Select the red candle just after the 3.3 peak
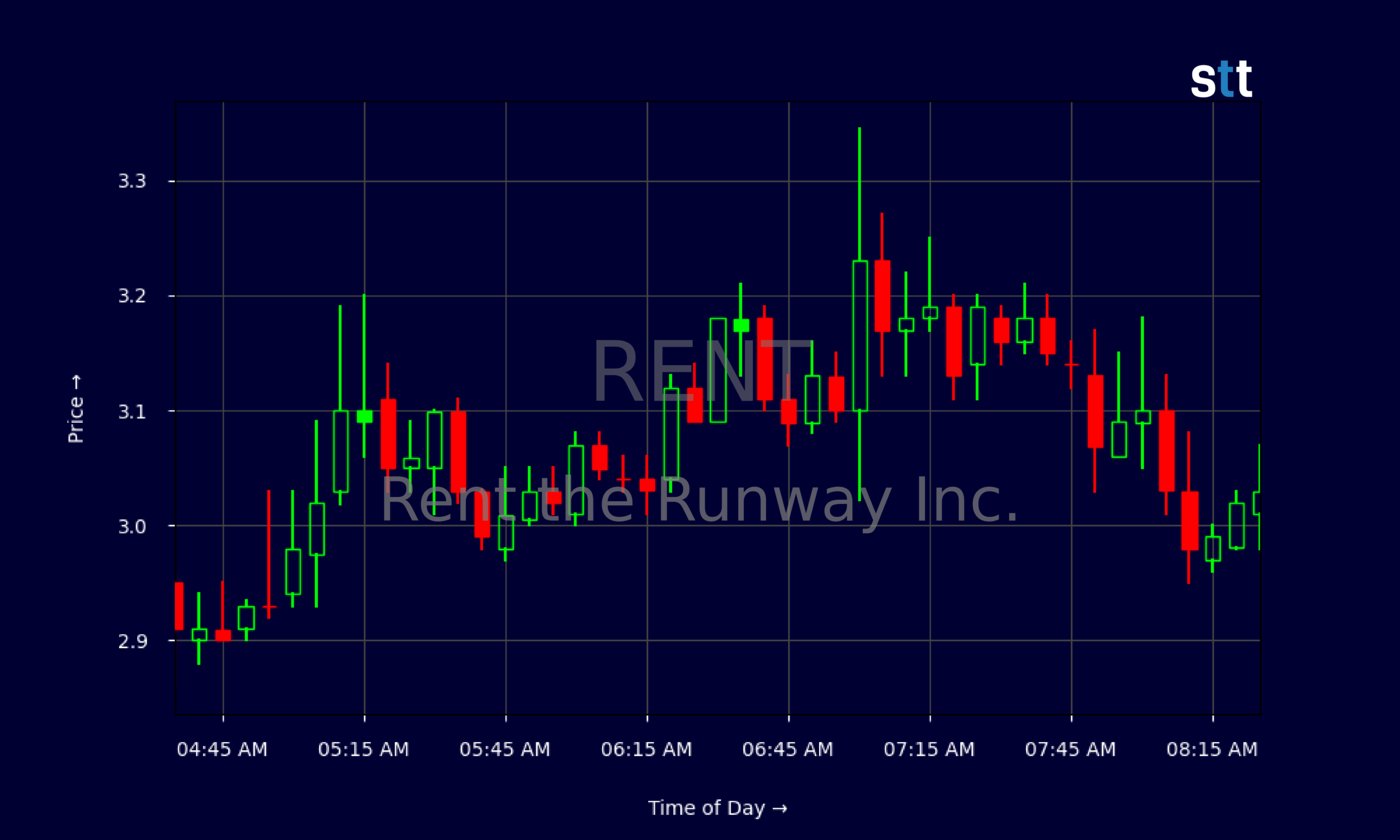1400x840 pixels. tap(882, 296)
